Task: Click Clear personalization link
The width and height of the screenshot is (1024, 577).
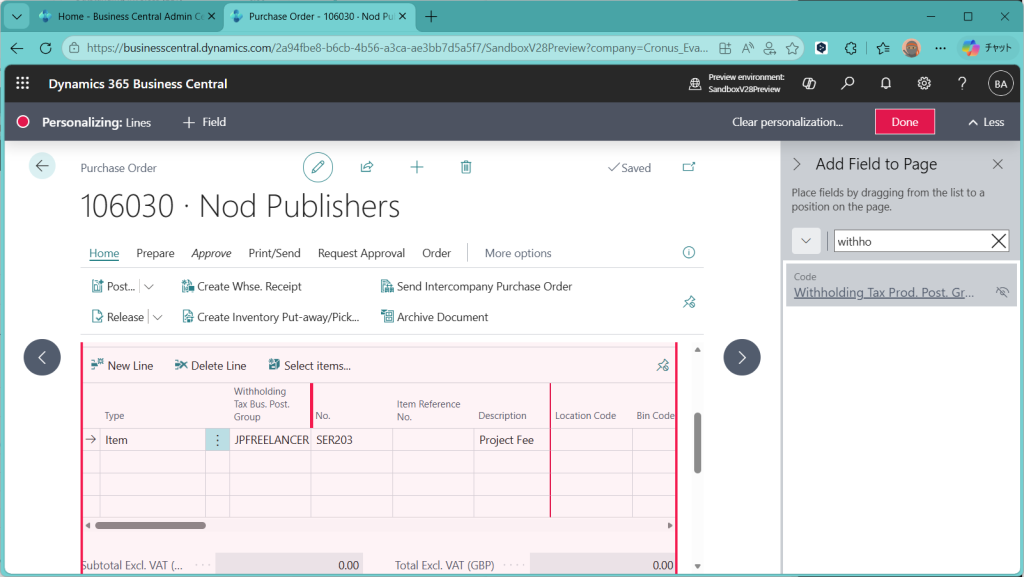Action: coord(787,122)
